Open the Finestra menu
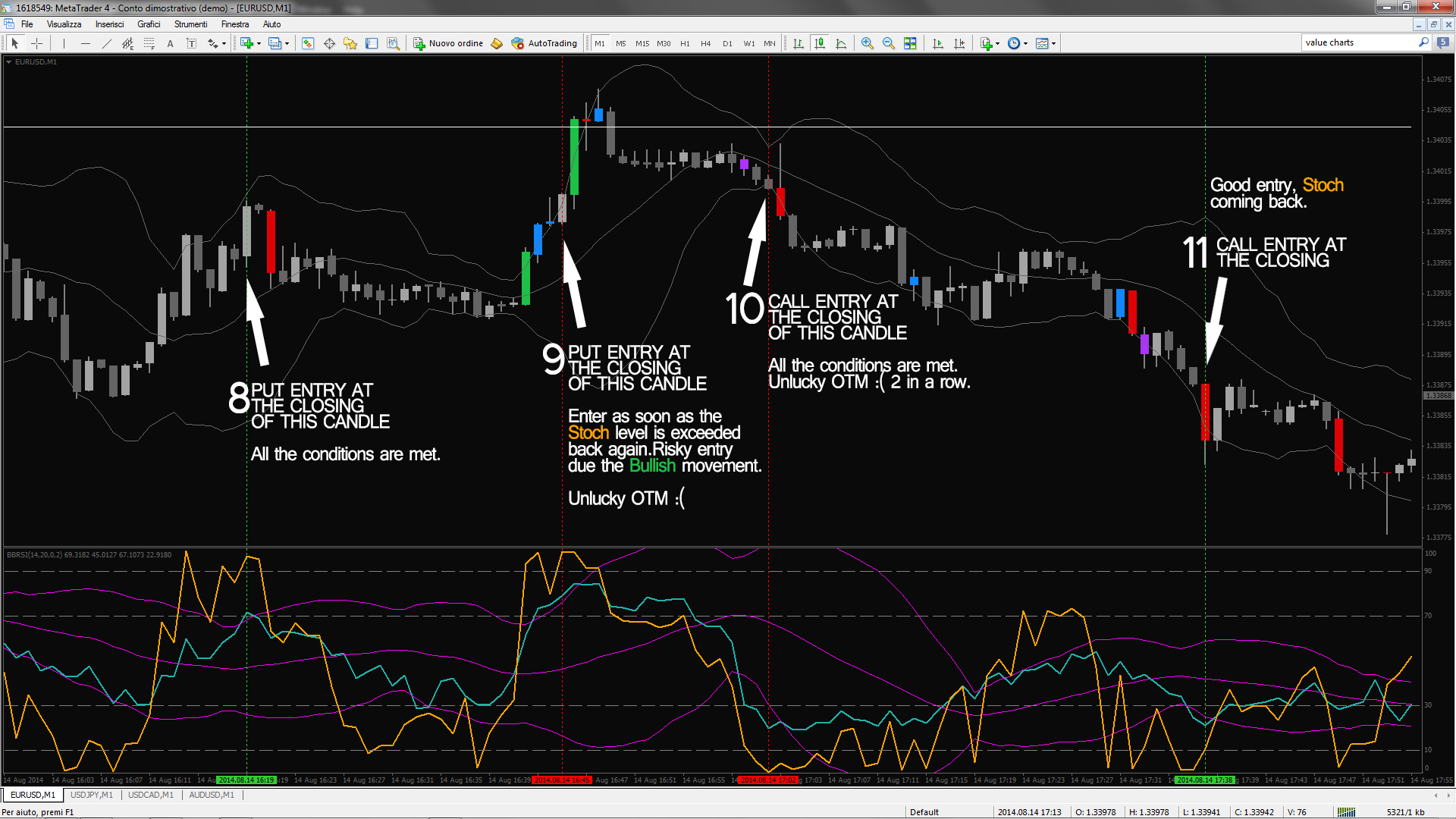The image size is (1456, 819). 235,24
